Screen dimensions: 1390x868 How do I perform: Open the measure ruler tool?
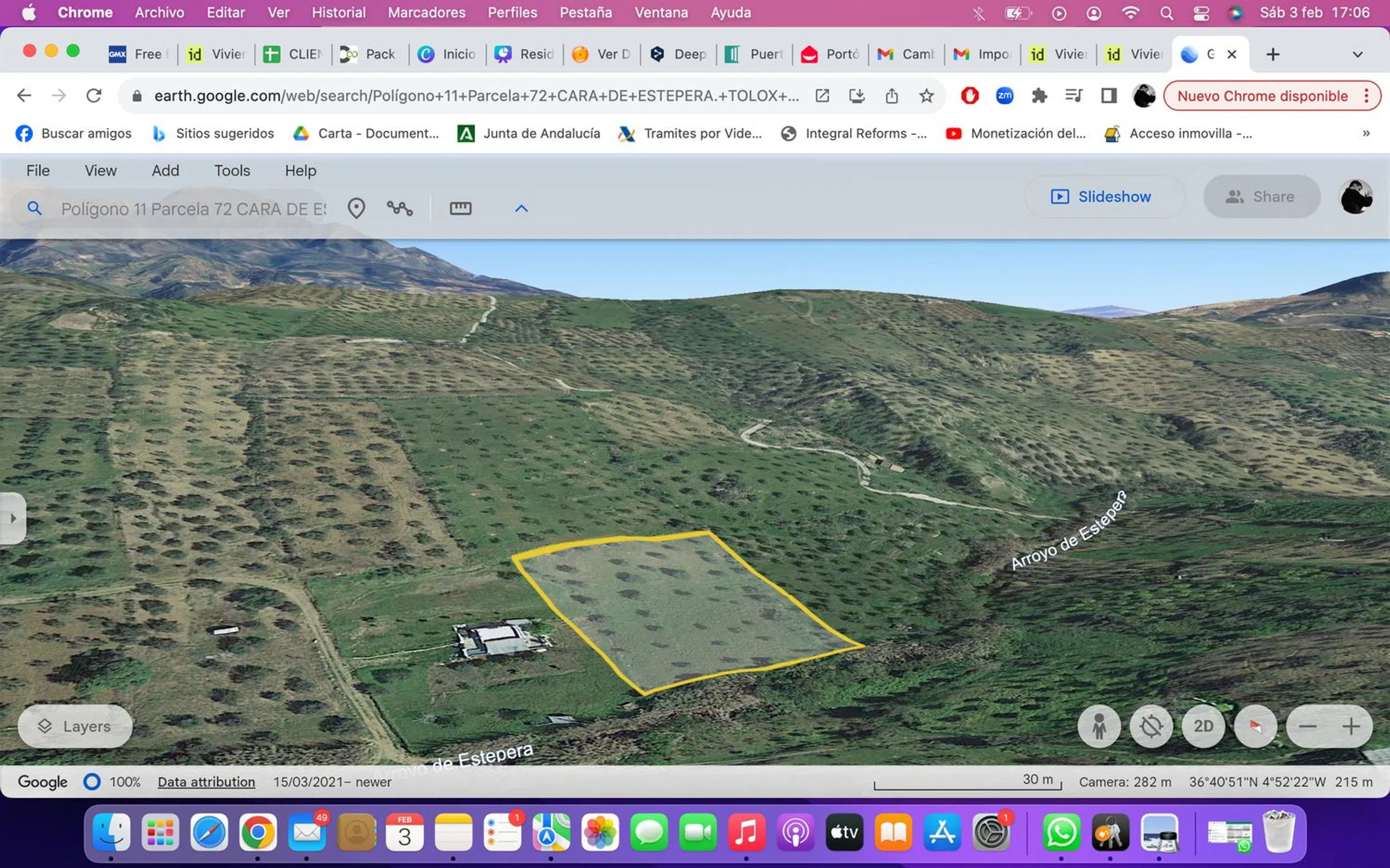coord(460,208)
